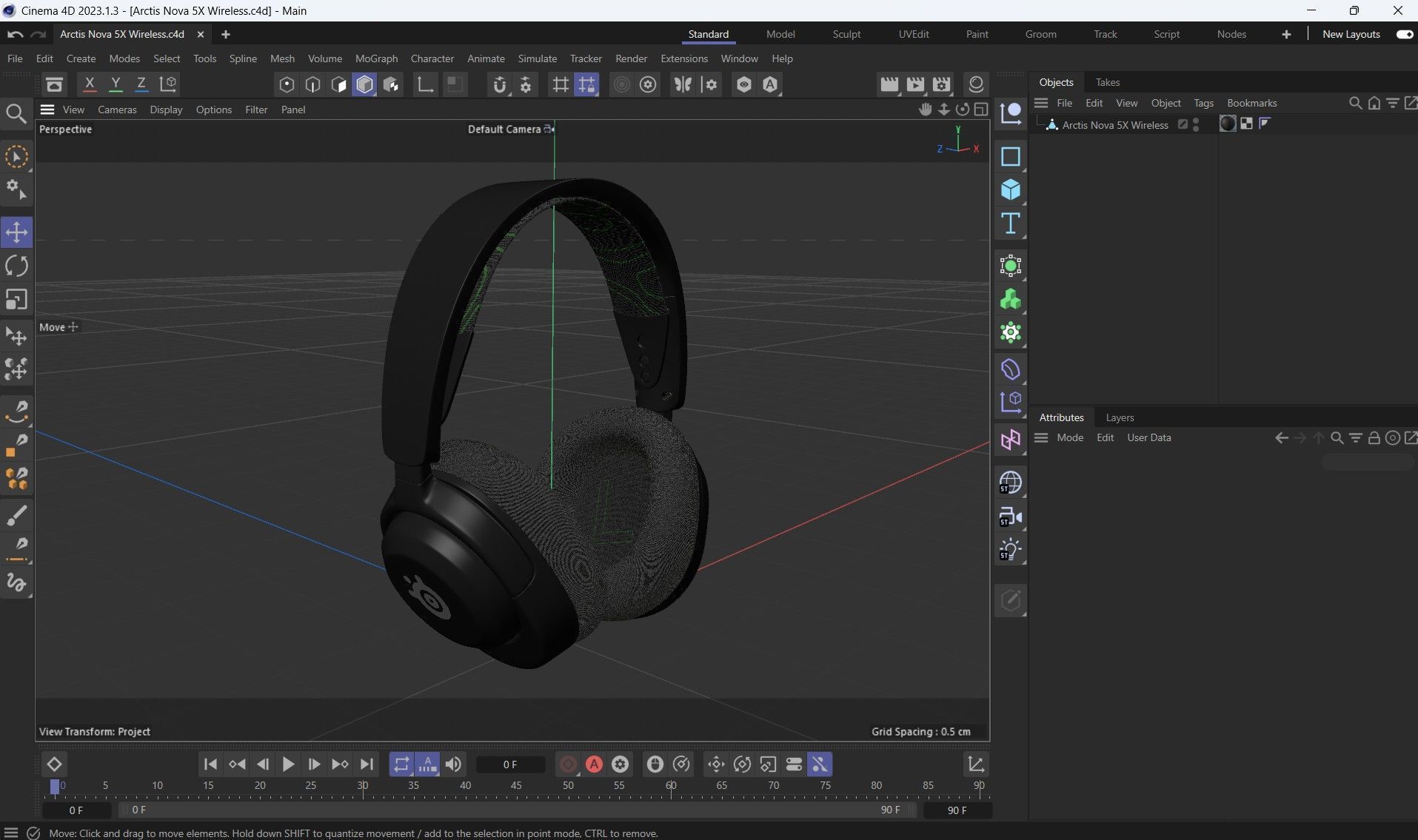Go to end of animation
This screenshot has width=1418, height=840.
(x=367, y=765)
